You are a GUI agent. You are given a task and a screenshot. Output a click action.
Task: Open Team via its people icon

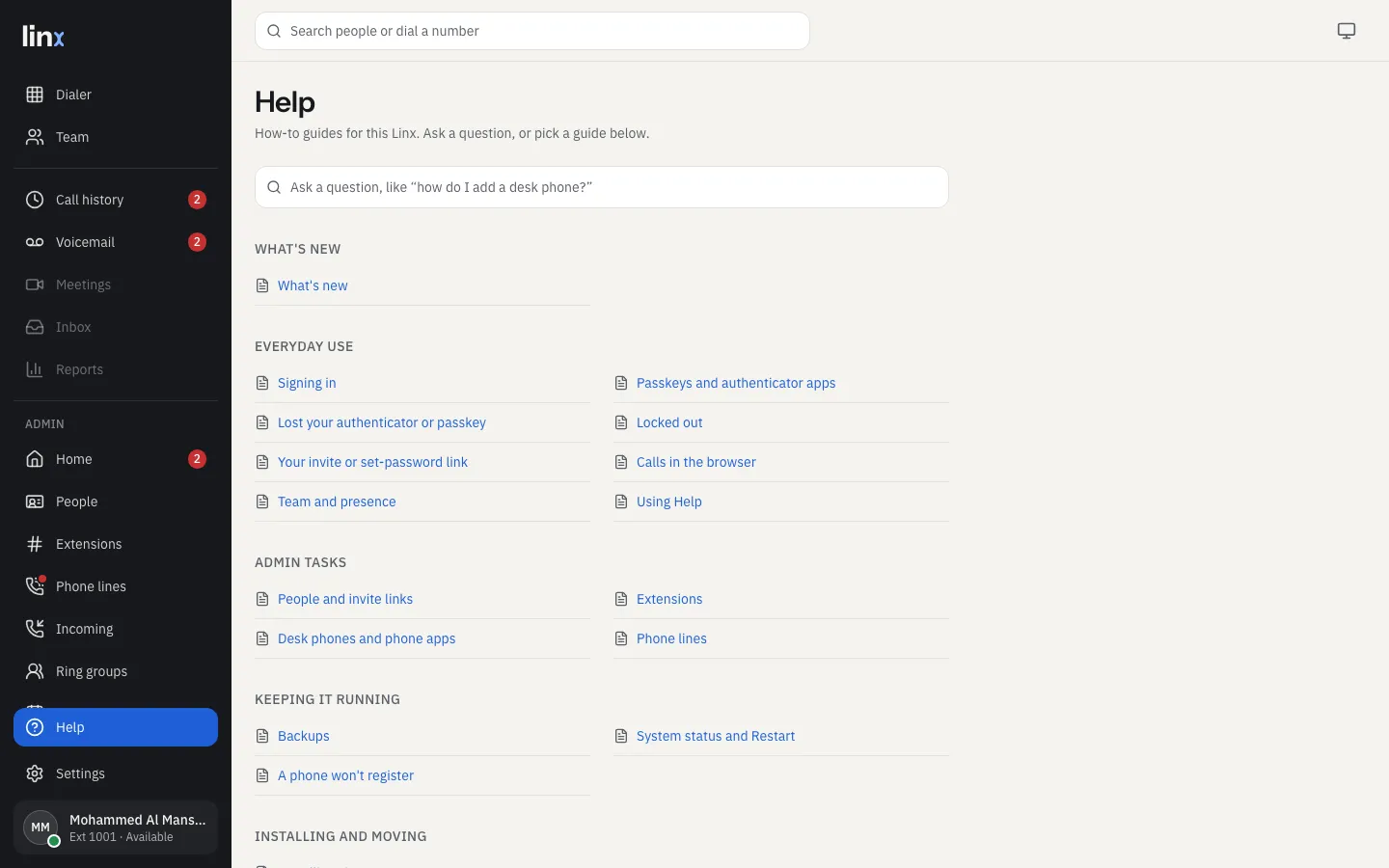[35, 137]
